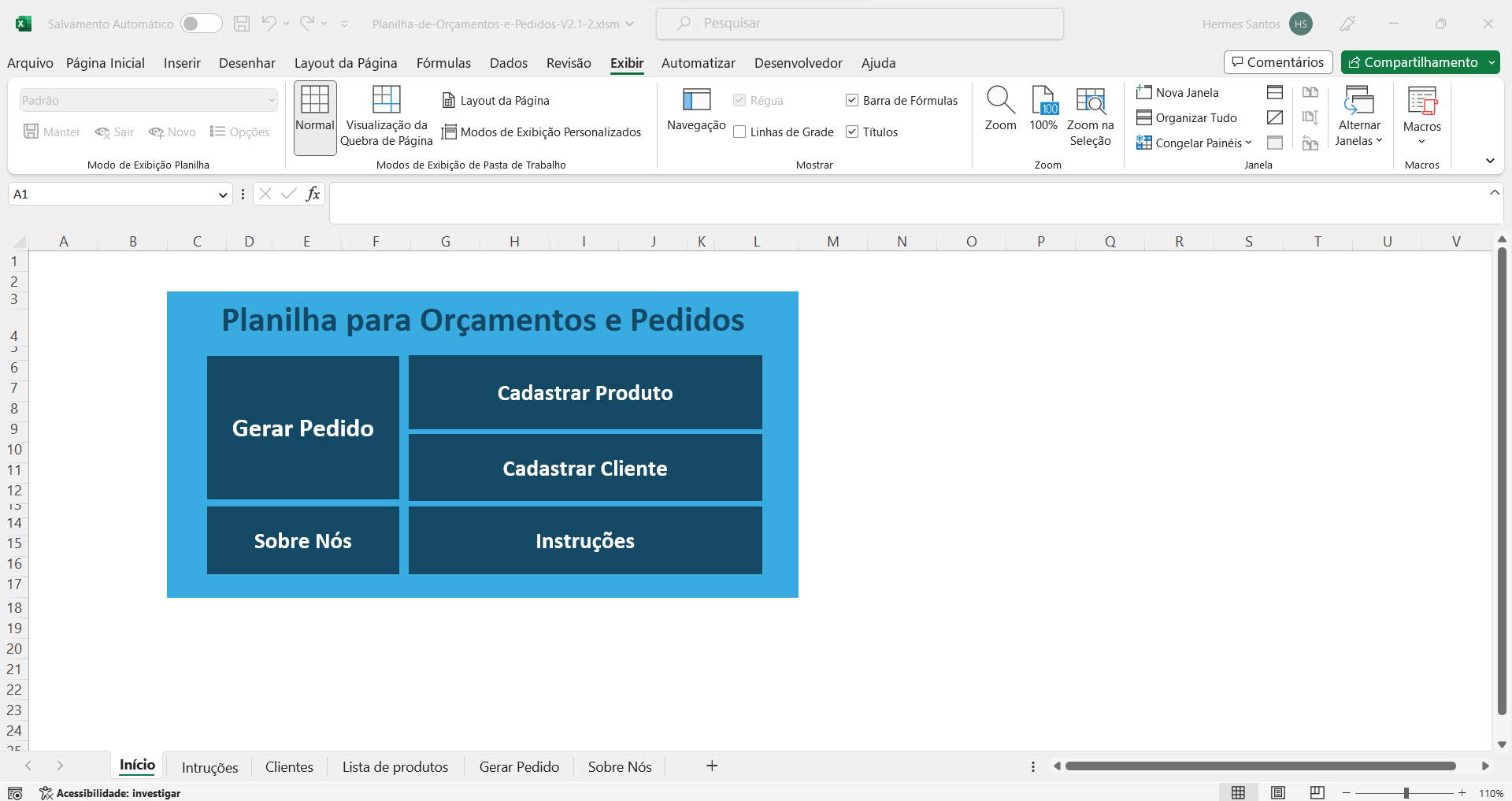
Task: Customize Quick Access Toolbar dropdown
Action: tap(345, 24)
